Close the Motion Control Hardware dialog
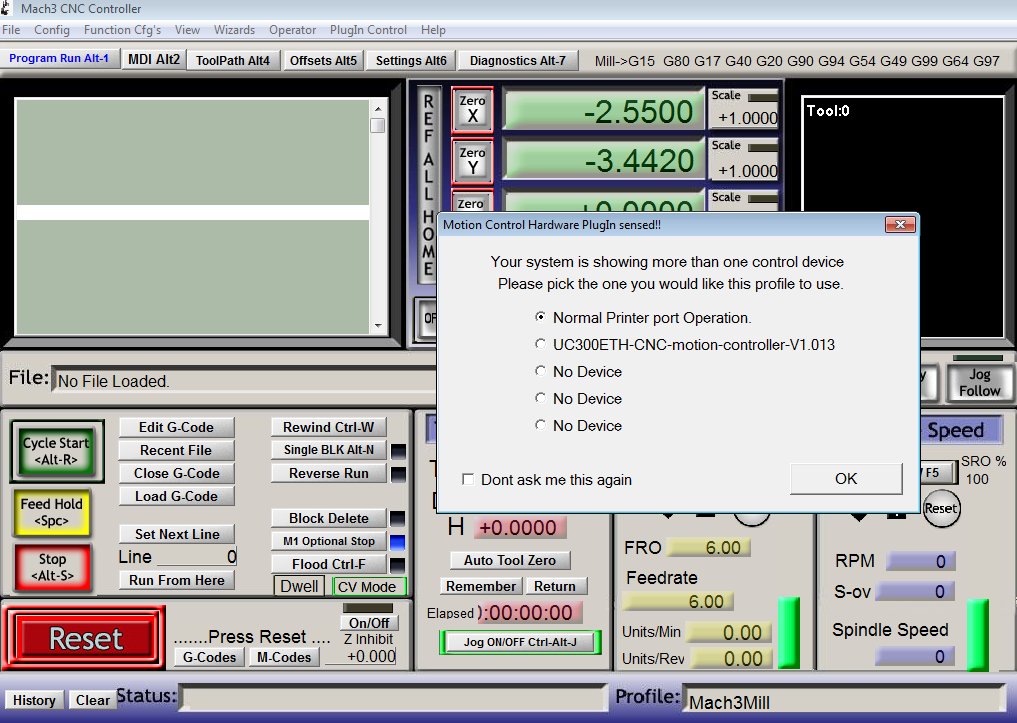Image resolution: width=1017 pixels, height=723 pixels. (900, 225)
